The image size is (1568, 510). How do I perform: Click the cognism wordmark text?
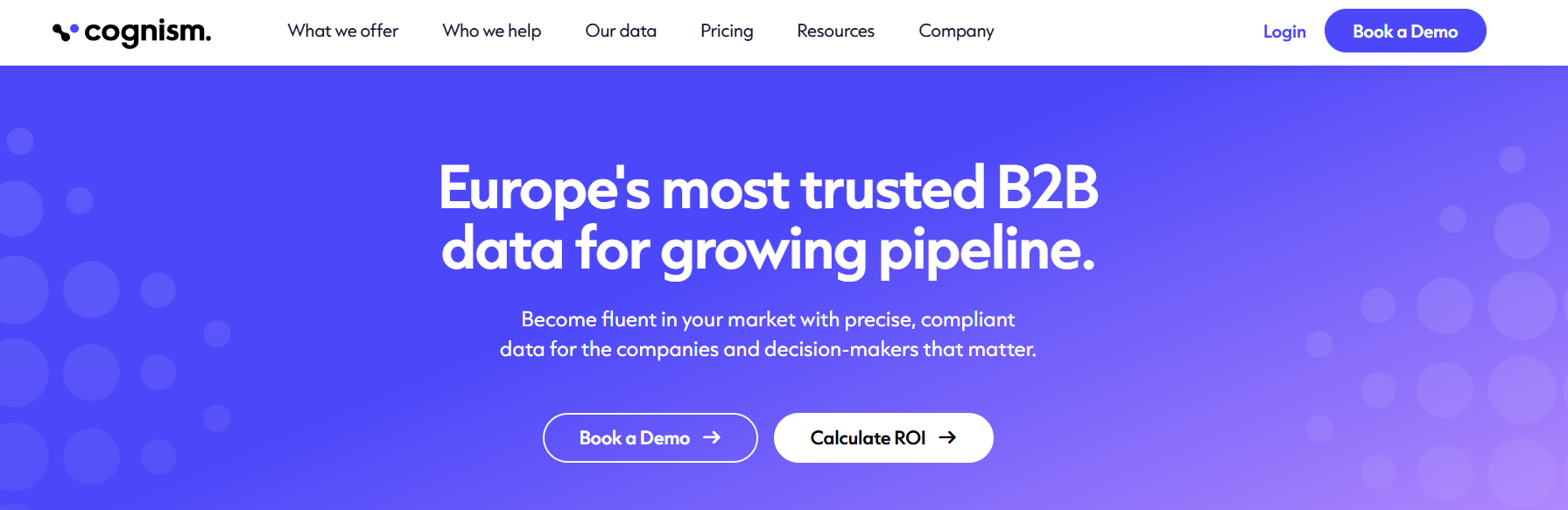pos(148,32)
